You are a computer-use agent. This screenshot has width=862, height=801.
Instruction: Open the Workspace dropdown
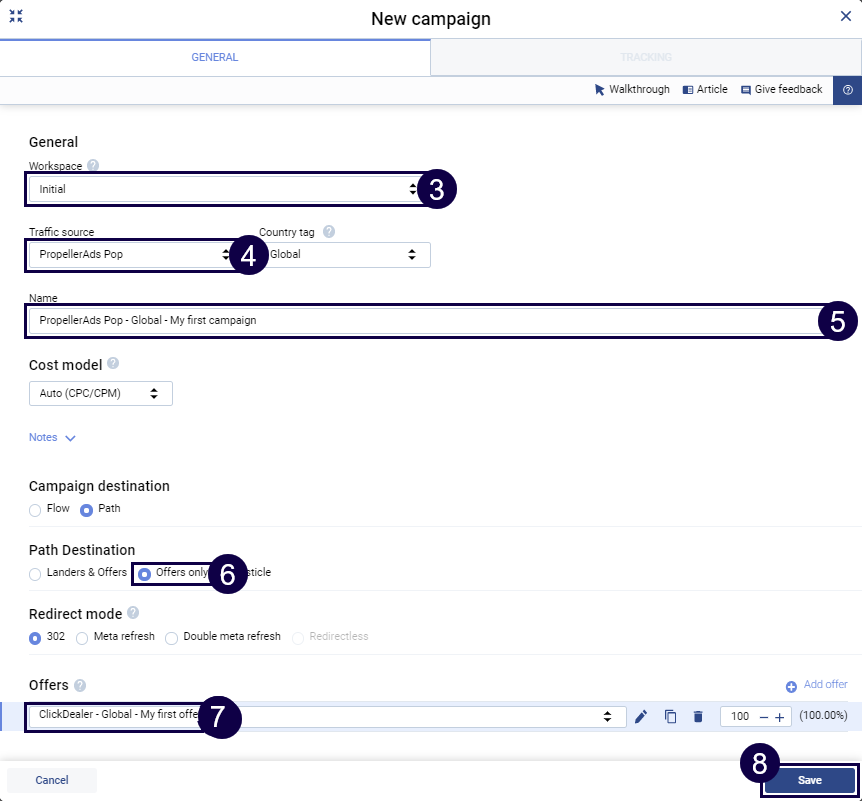tap(220, 188)
